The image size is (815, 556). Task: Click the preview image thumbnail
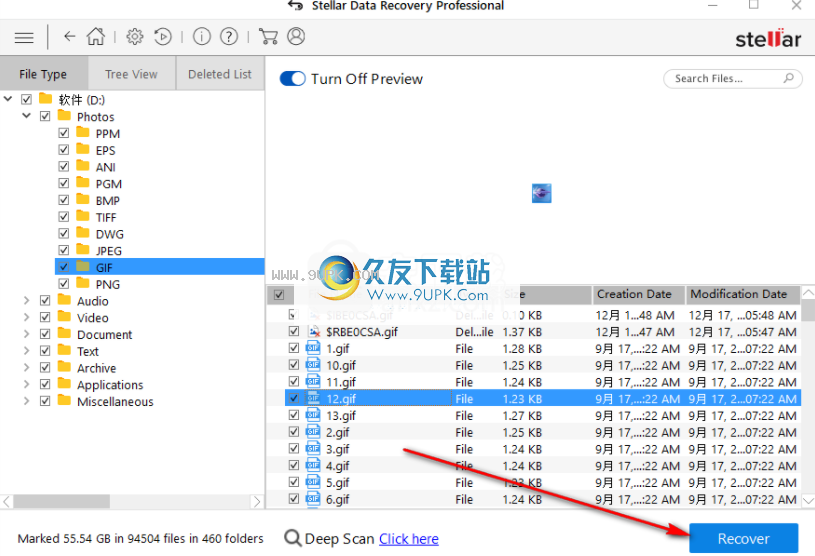[542, 193]
